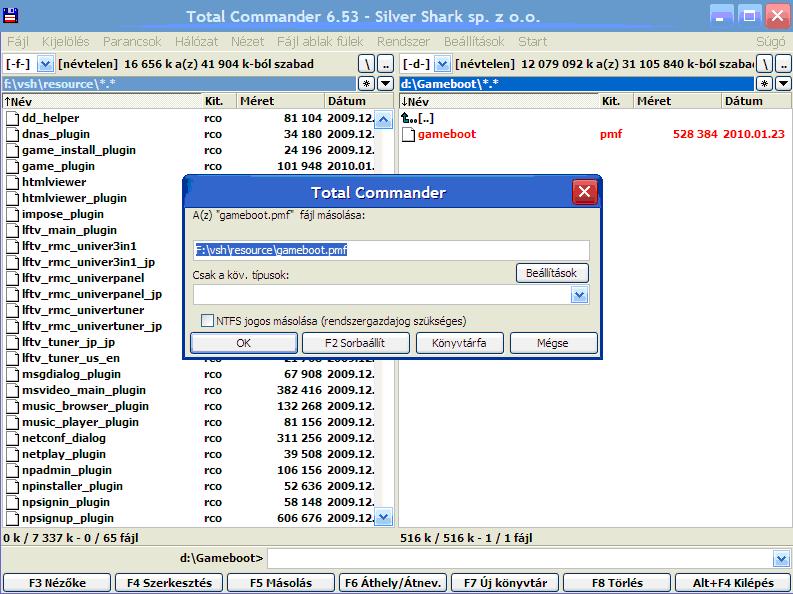Image resolution: width=793 pixels, height=594 pixels.
Task: Enable NTFS jogos másolása checkbox
Action: click(x=207, y=321)
